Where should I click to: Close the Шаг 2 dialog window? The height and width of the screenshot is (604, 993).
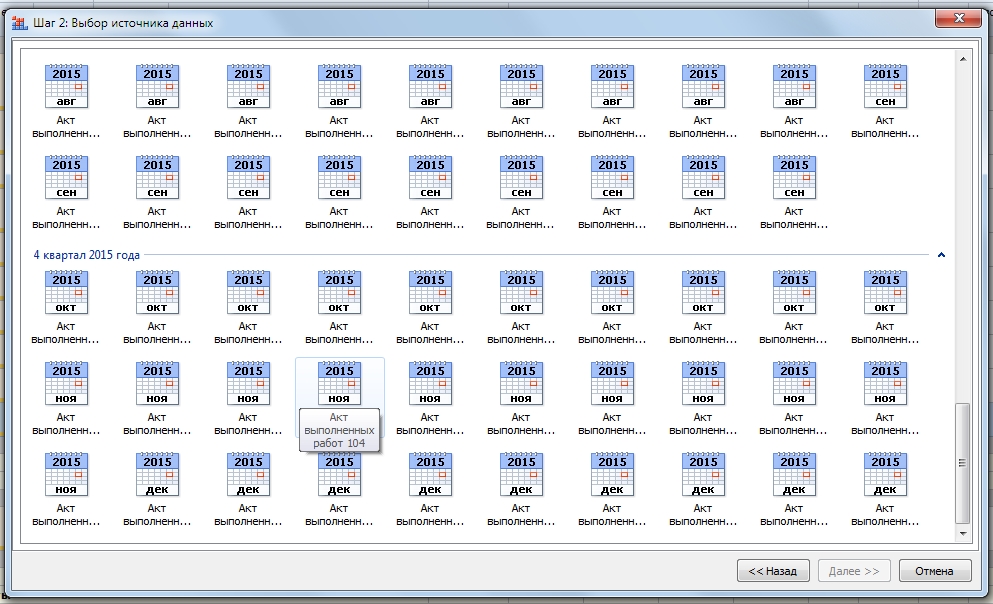point(958,18)
